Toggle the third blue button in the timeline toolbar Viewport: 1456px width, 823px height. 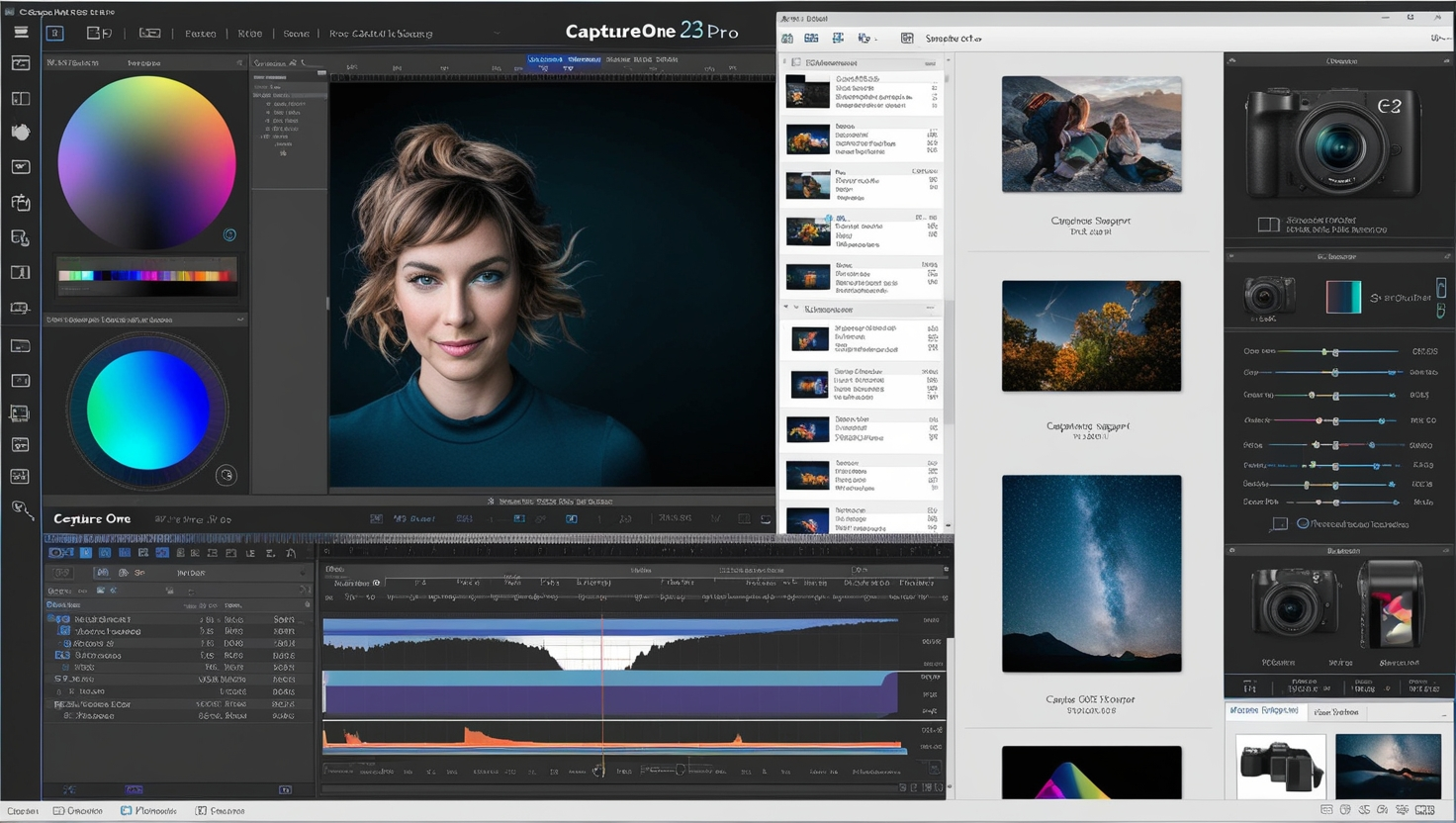[x=105, y=553]
